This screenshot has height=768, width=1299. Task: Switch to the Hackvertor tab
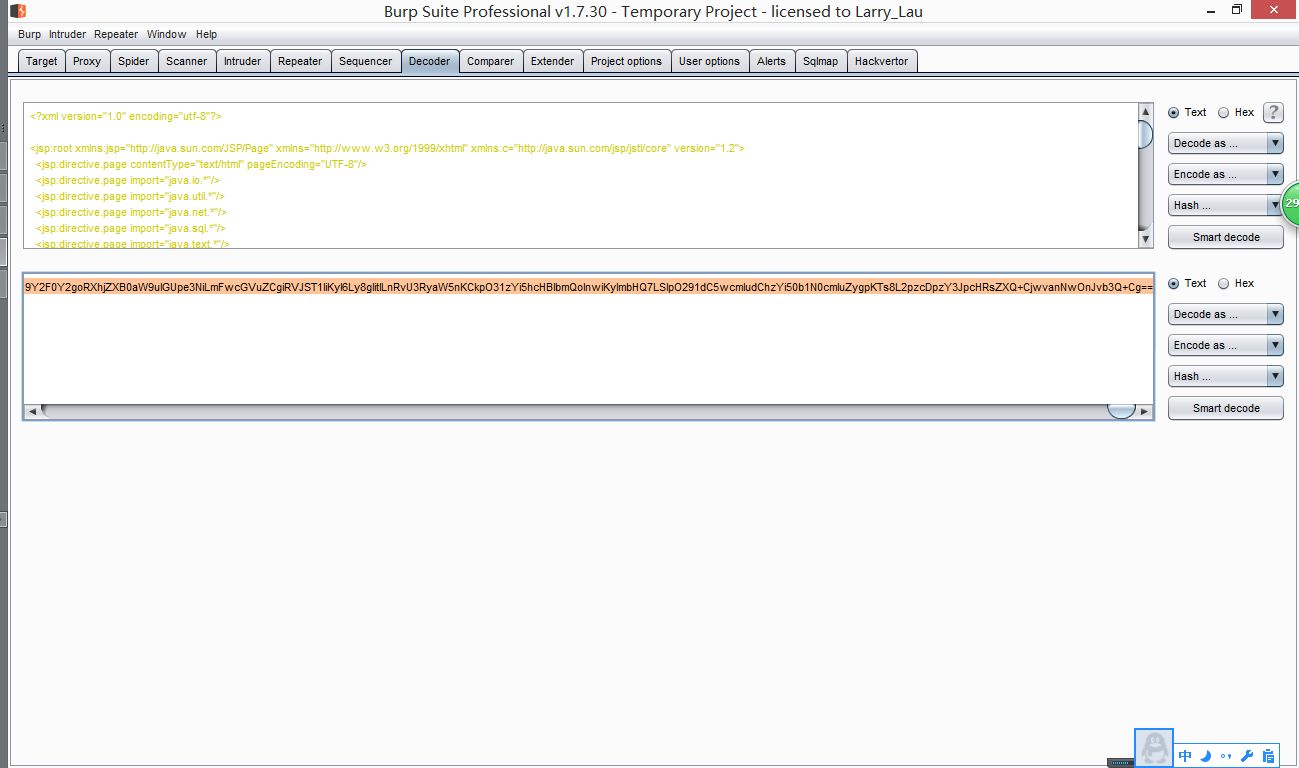click(x=882, y=61)
